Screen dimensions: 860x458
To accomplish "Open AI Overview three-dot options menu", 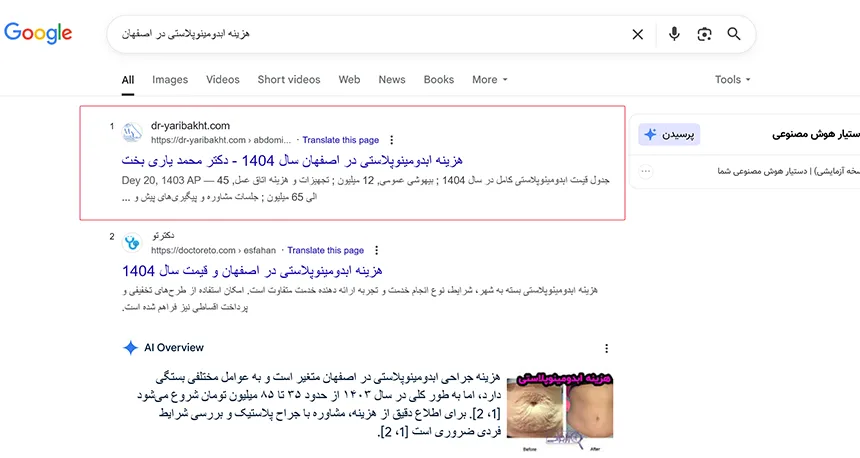I will pyautogui.click(x=606, y=348).
